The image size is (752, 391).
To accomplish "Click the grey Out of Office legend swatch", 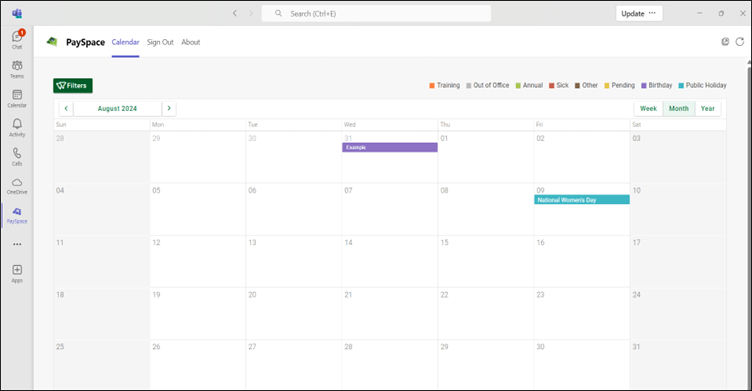I will [469, 85].
